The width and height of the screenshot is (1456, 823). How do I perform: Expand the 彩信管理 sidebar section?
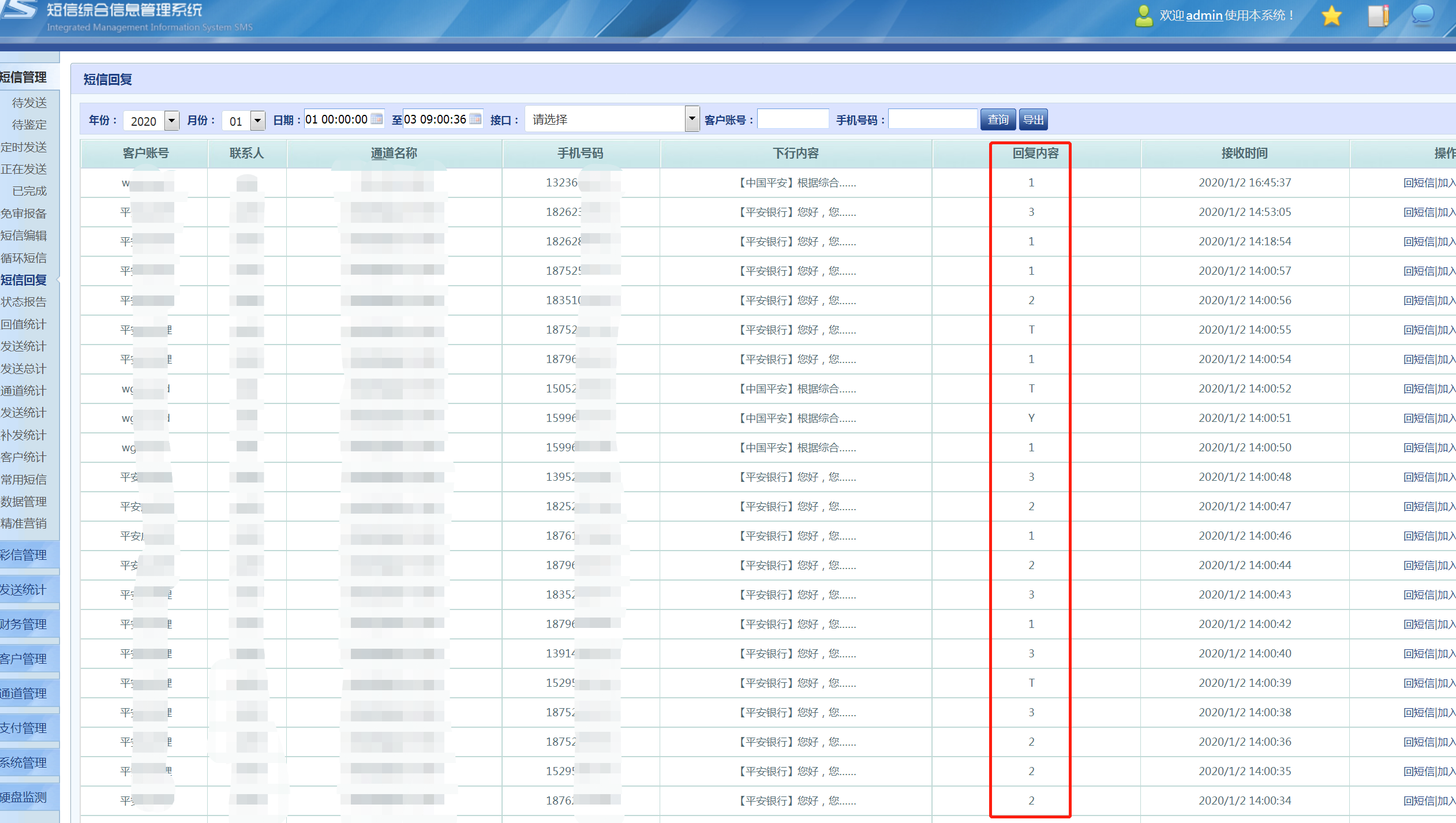(24, 555)
